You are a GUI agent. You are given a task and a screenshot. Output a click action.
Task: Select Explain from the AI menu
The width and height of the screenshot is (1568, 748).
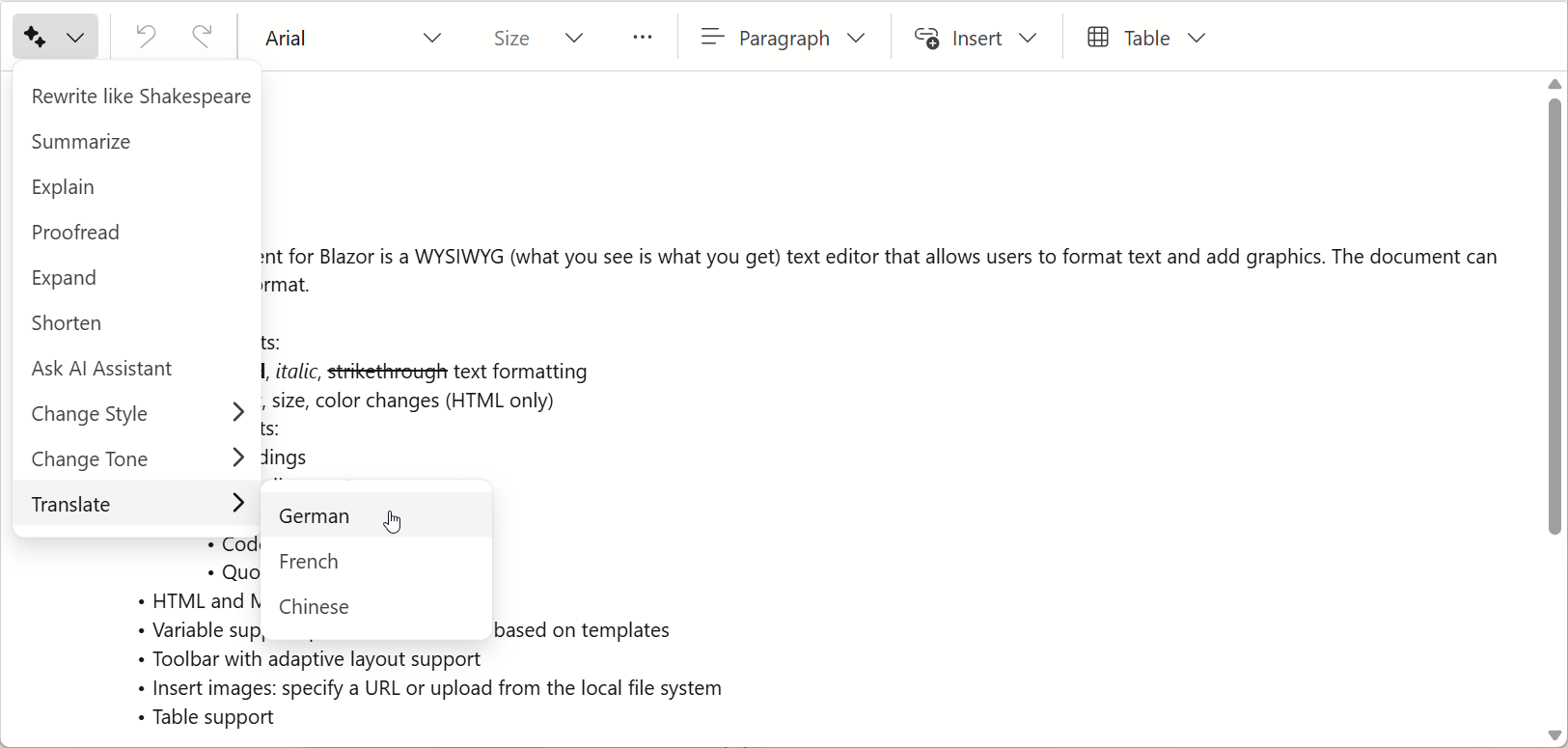137,187
